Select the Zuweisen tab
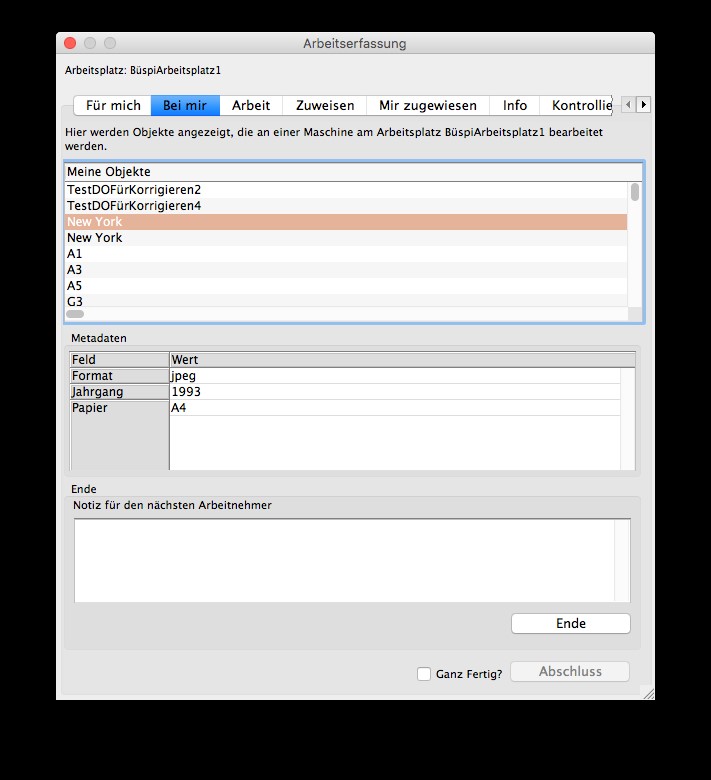711x780 pixels. pos(325,105)
